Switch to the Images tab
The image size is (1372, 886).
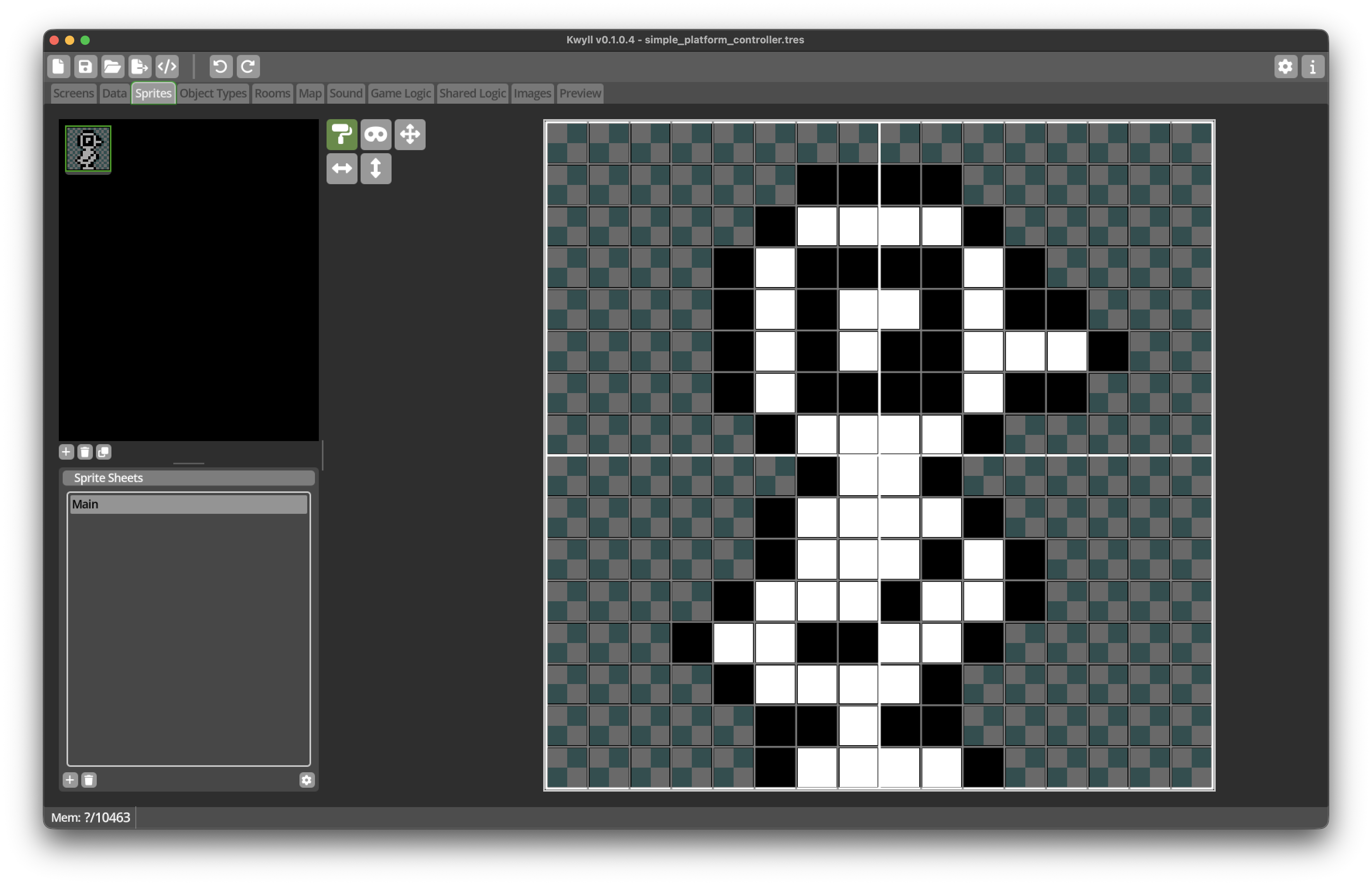click(532, 93)
